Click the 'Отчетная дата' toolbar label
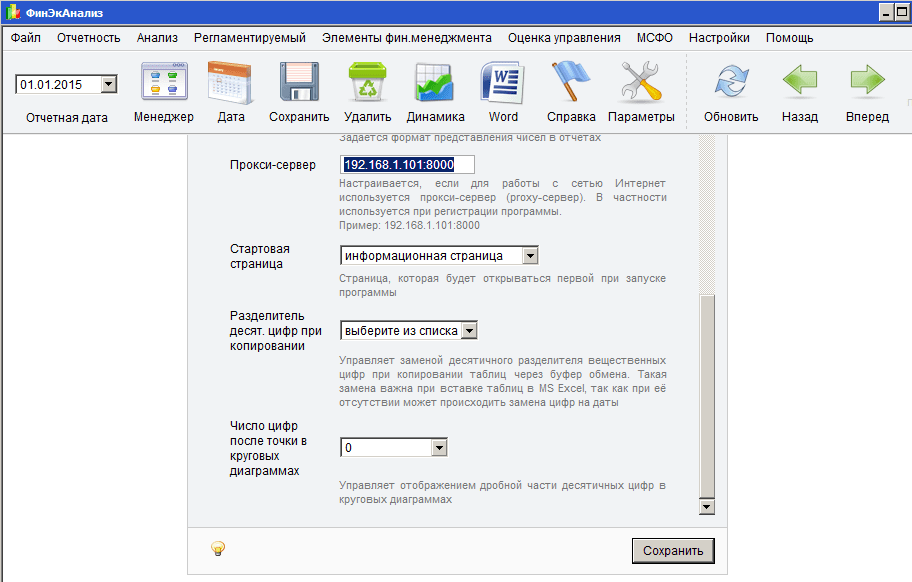Viewport: 912px width, 582px height. tap(67, 117)
